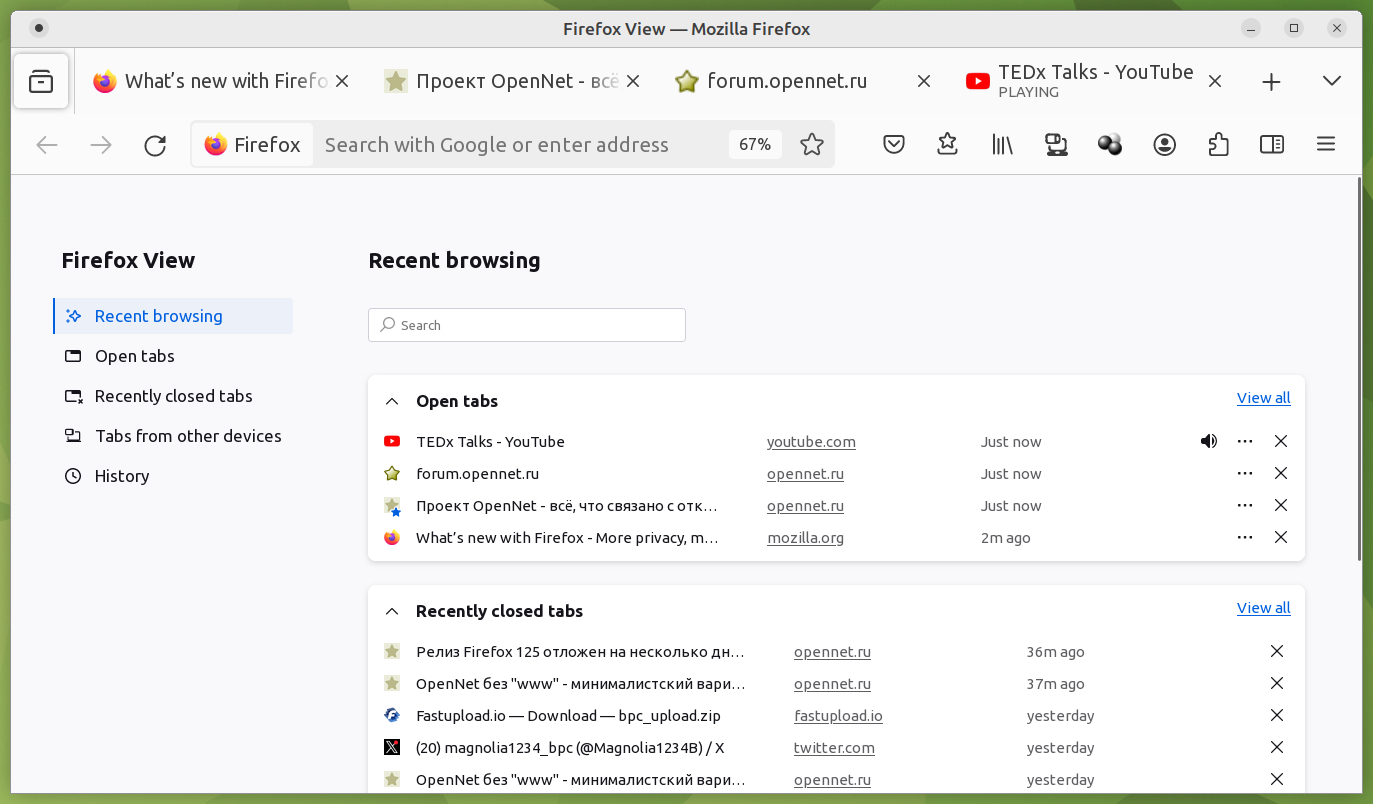Click the Recent browsing search field
The width and height of the screenshot is (1373, 804).
click(527, 325)
